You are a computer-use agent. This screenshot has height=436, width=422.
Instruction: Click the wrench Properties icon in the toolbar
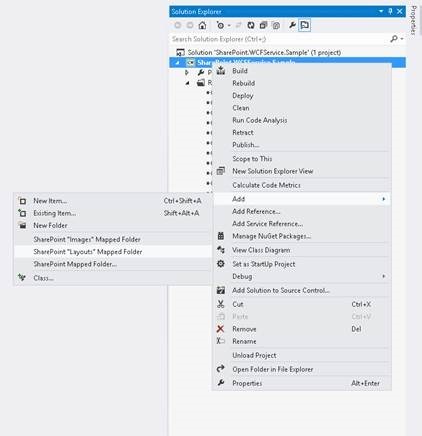pos(292,25)
